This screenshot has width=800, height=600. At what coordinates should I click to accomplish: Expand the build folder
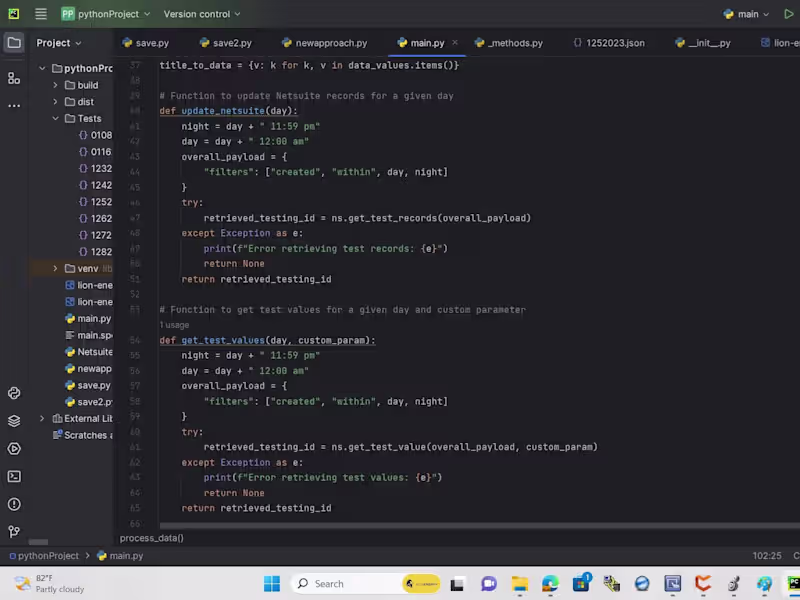(x=56, y=85)
